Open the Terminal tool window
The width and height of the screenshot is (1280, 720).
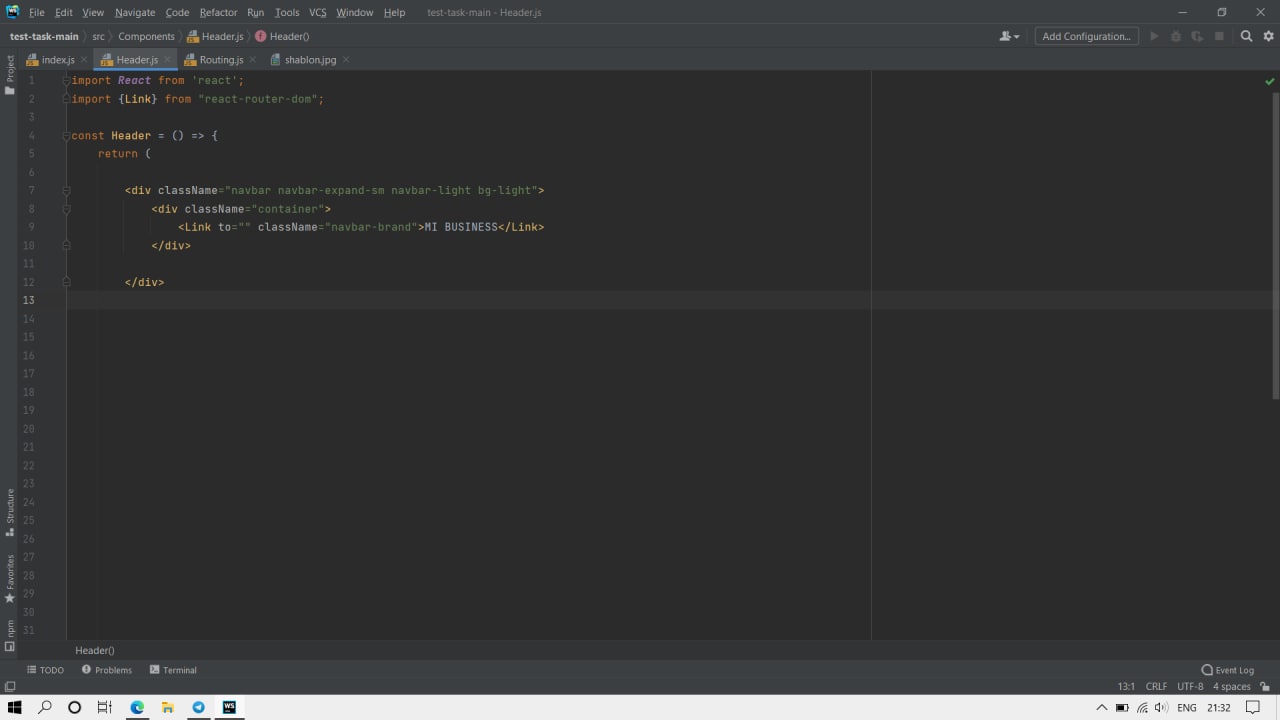click(x=173, y=670)
